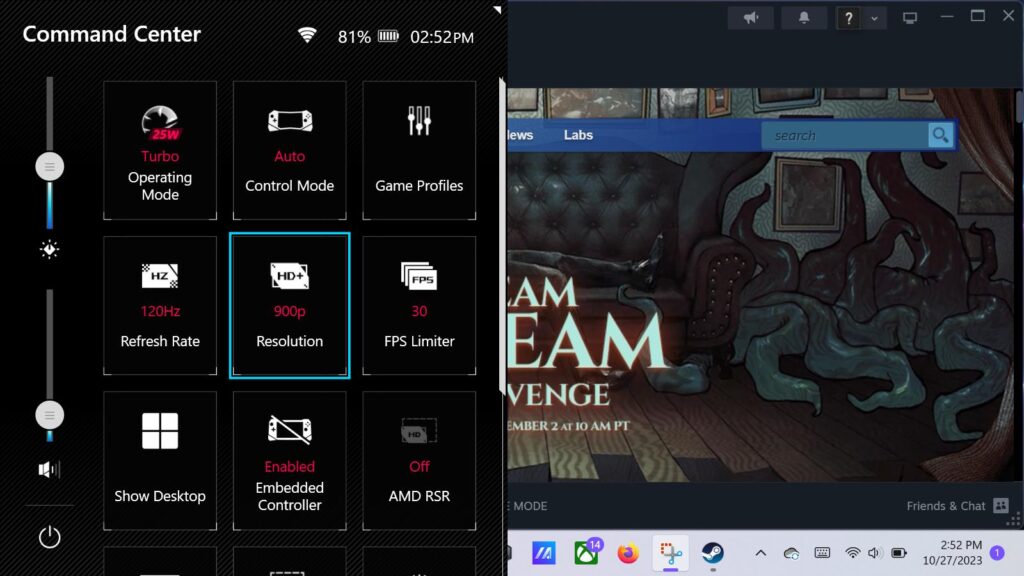Viewport: 1024px width, 576px height.
Task: Click the Steam store search field
Action: (x=846, y=135)
